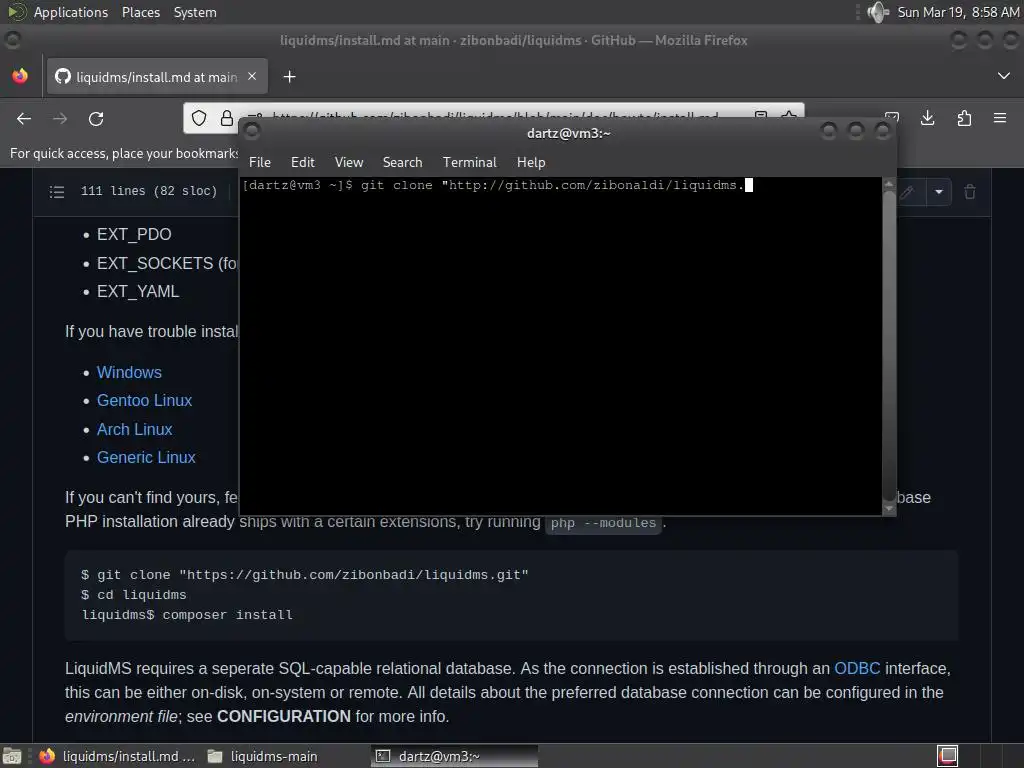The height and width of the screenshot is (768, 1024).
Task: Open GitHub file outline list icon
Action: pos(57,191)
